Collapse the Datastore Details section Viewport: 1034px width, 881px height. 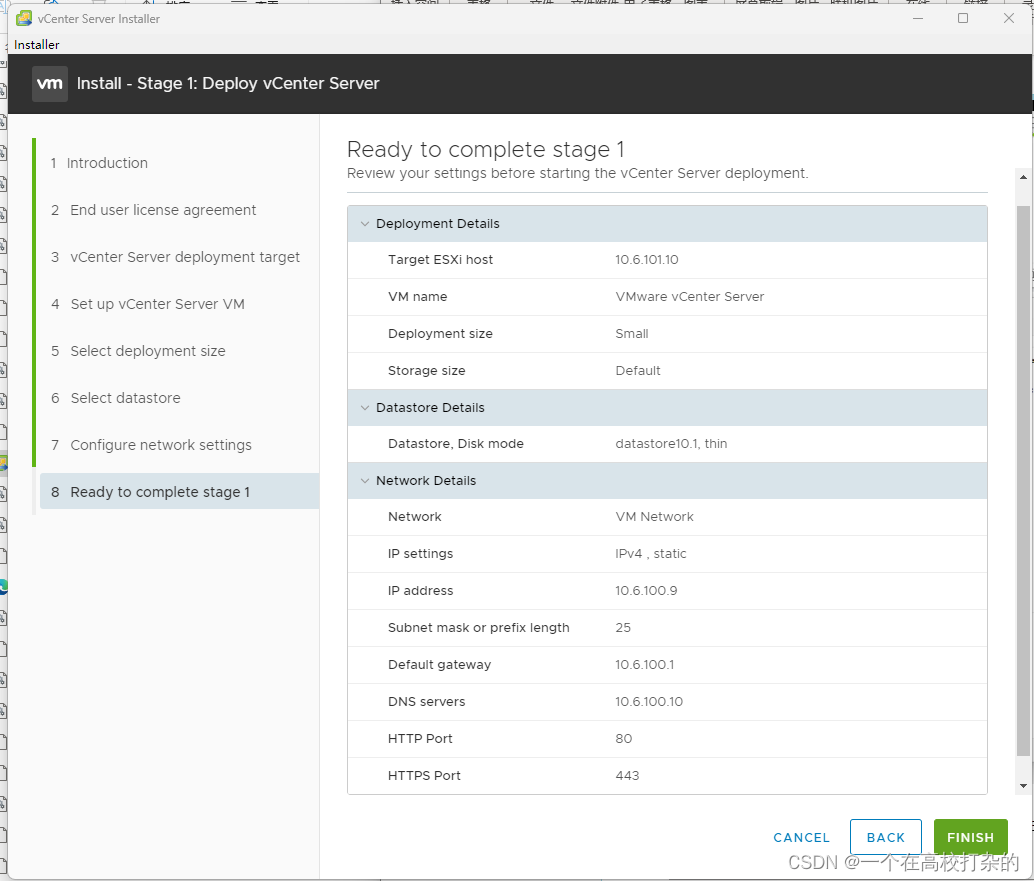pyautogui.click(x=365, y=408)
